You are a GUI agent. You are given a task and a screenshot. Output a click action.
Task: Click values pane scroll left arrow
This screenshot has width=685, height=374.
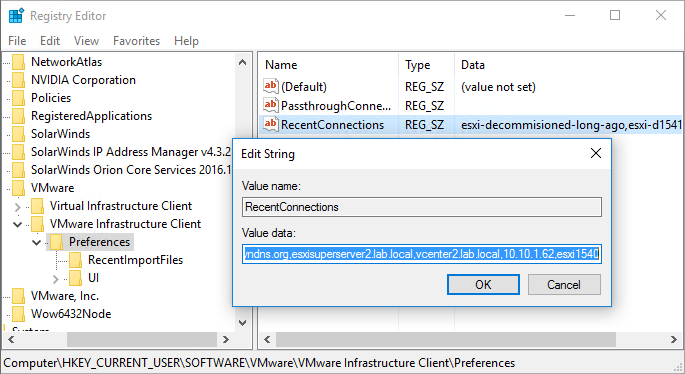point(267,339)
